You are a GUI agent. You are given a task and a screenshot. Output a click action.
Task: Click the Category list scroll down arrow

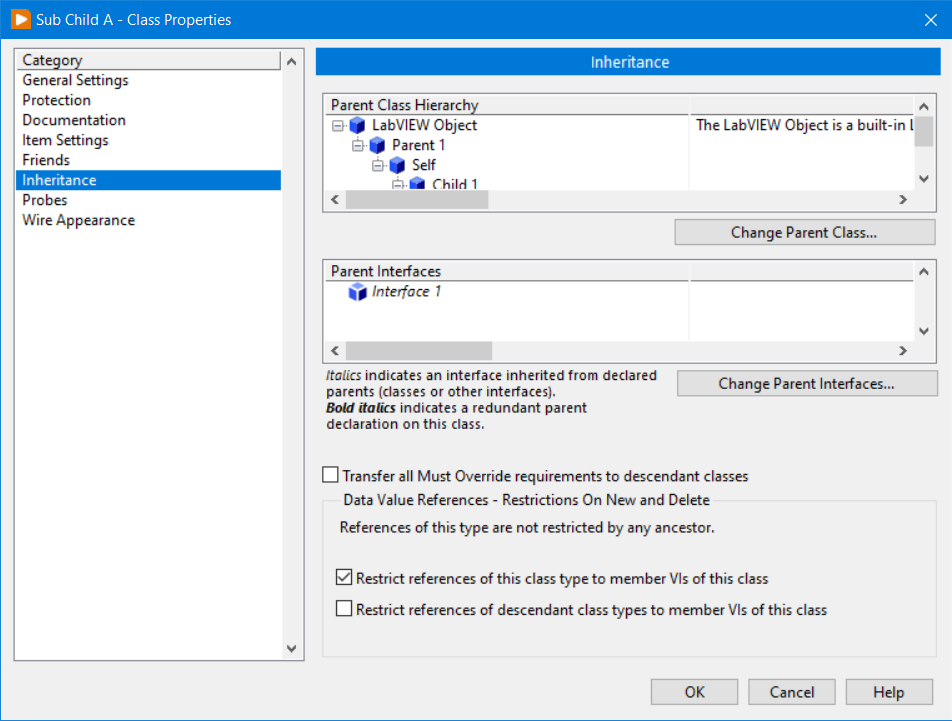tap(292, 648)
